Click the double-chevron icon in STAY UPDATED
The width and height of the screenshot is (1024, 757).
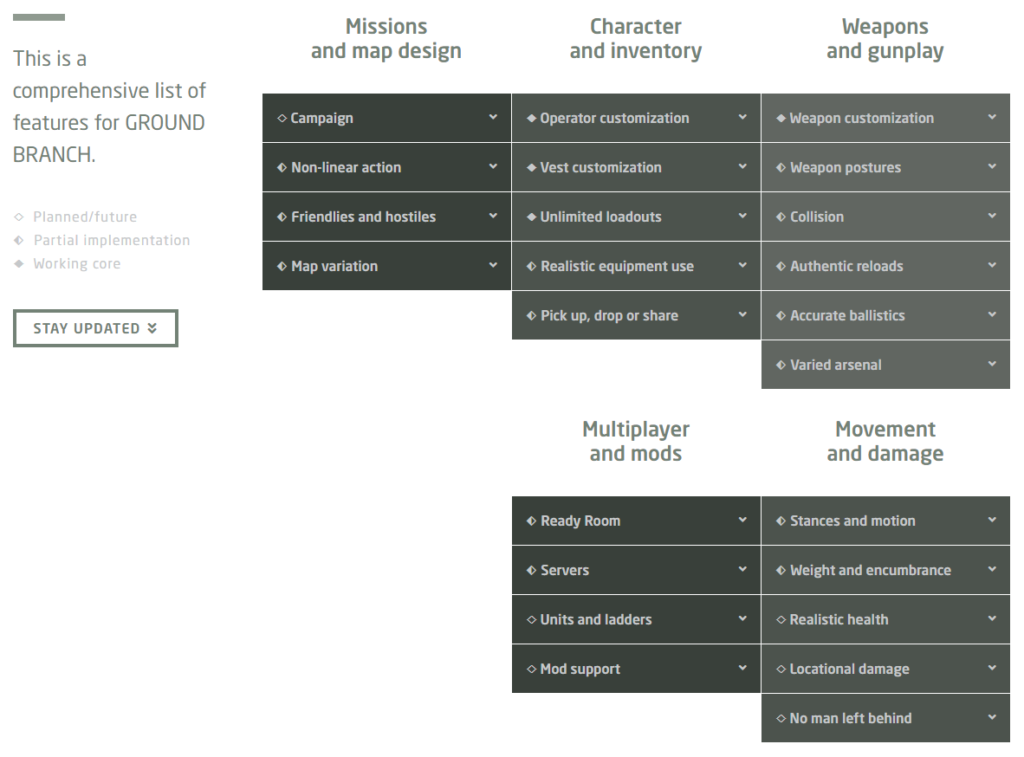tap(152, 328)
